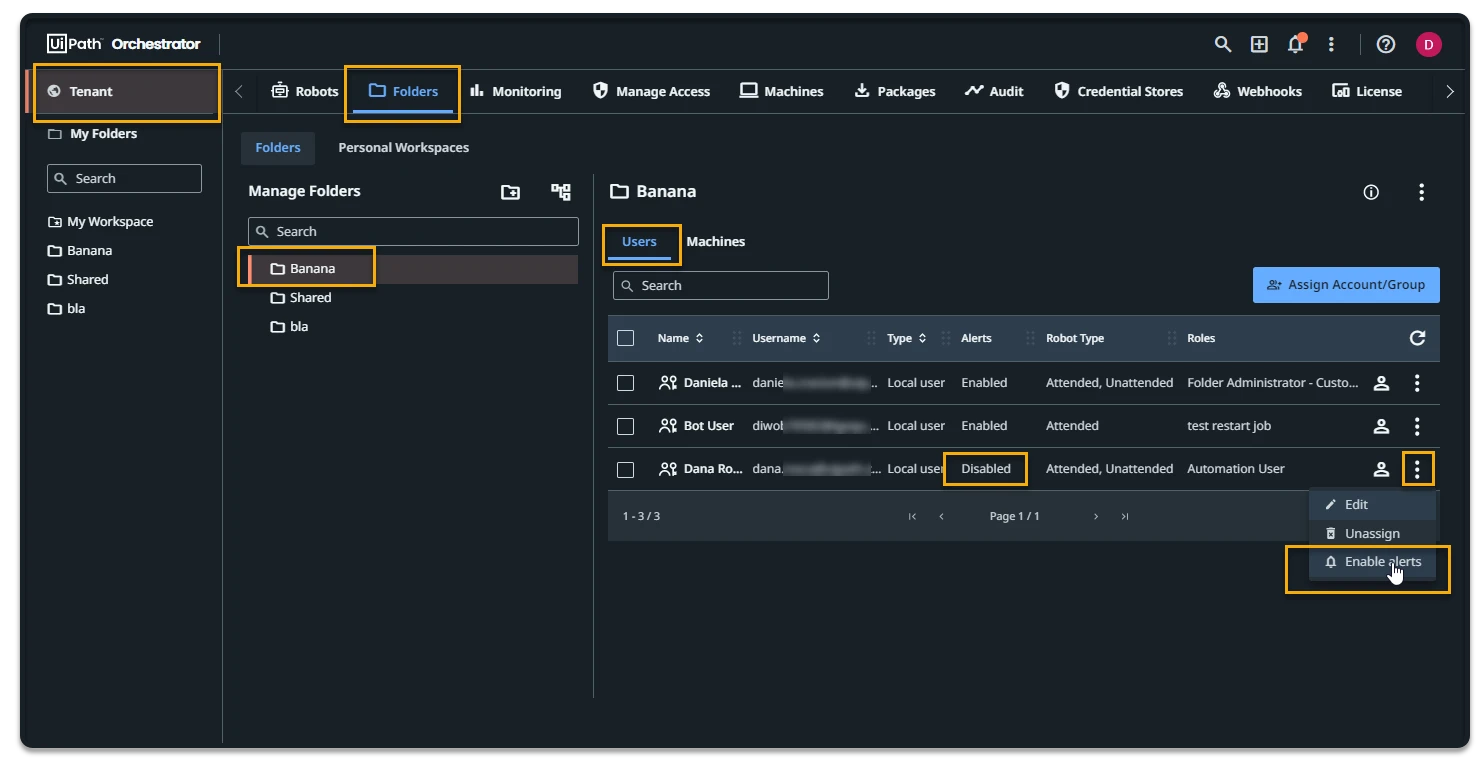This screenshot has height=763, width=1483.
Task: Click the Assign Account/Group button
Action: pos(1346,285)
